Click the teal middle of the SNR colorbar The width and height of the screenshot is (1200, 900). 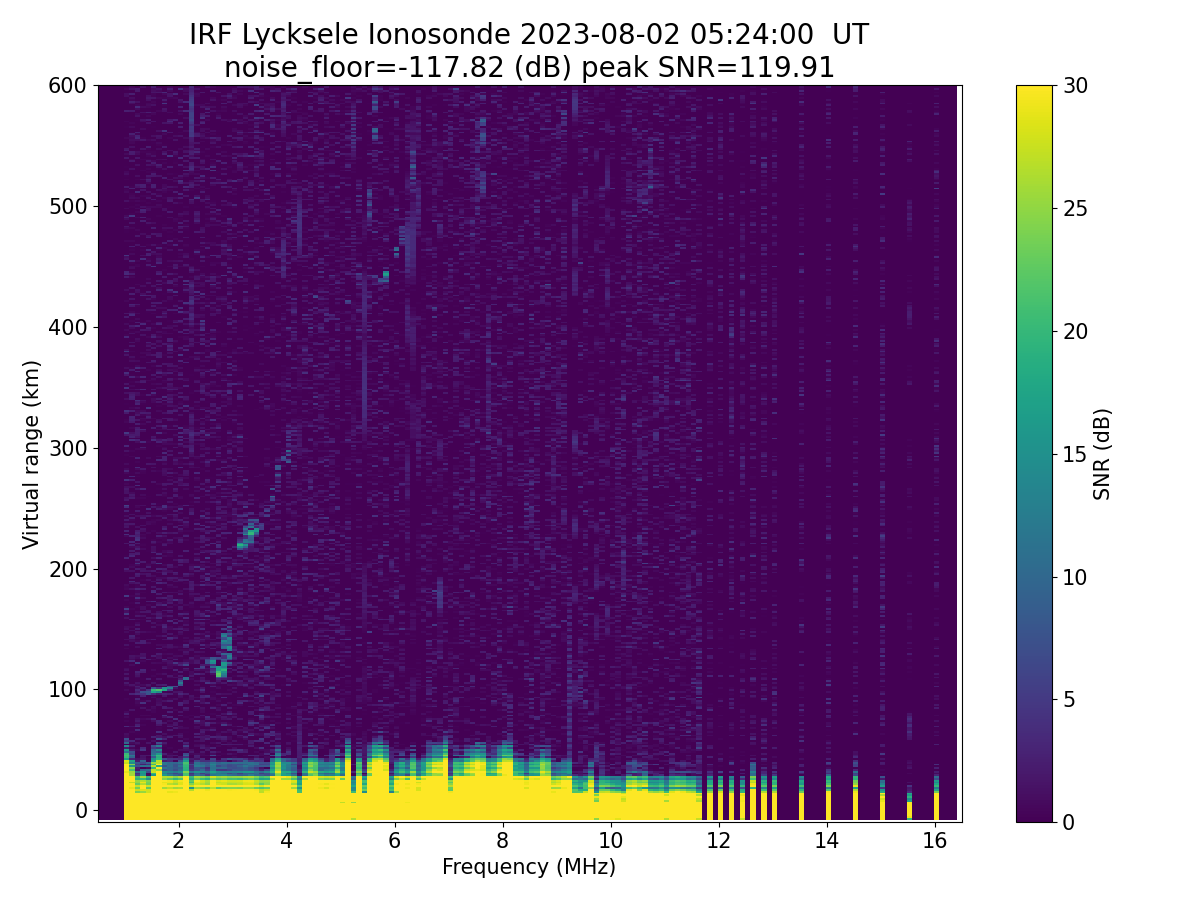tap(1034, 454)
